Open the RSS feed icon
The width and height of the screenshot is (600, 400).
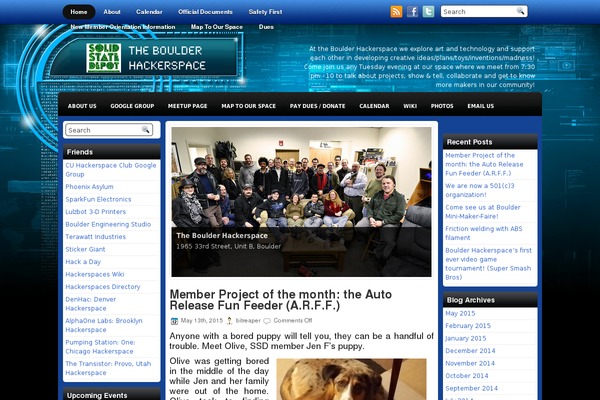[396, 11]
